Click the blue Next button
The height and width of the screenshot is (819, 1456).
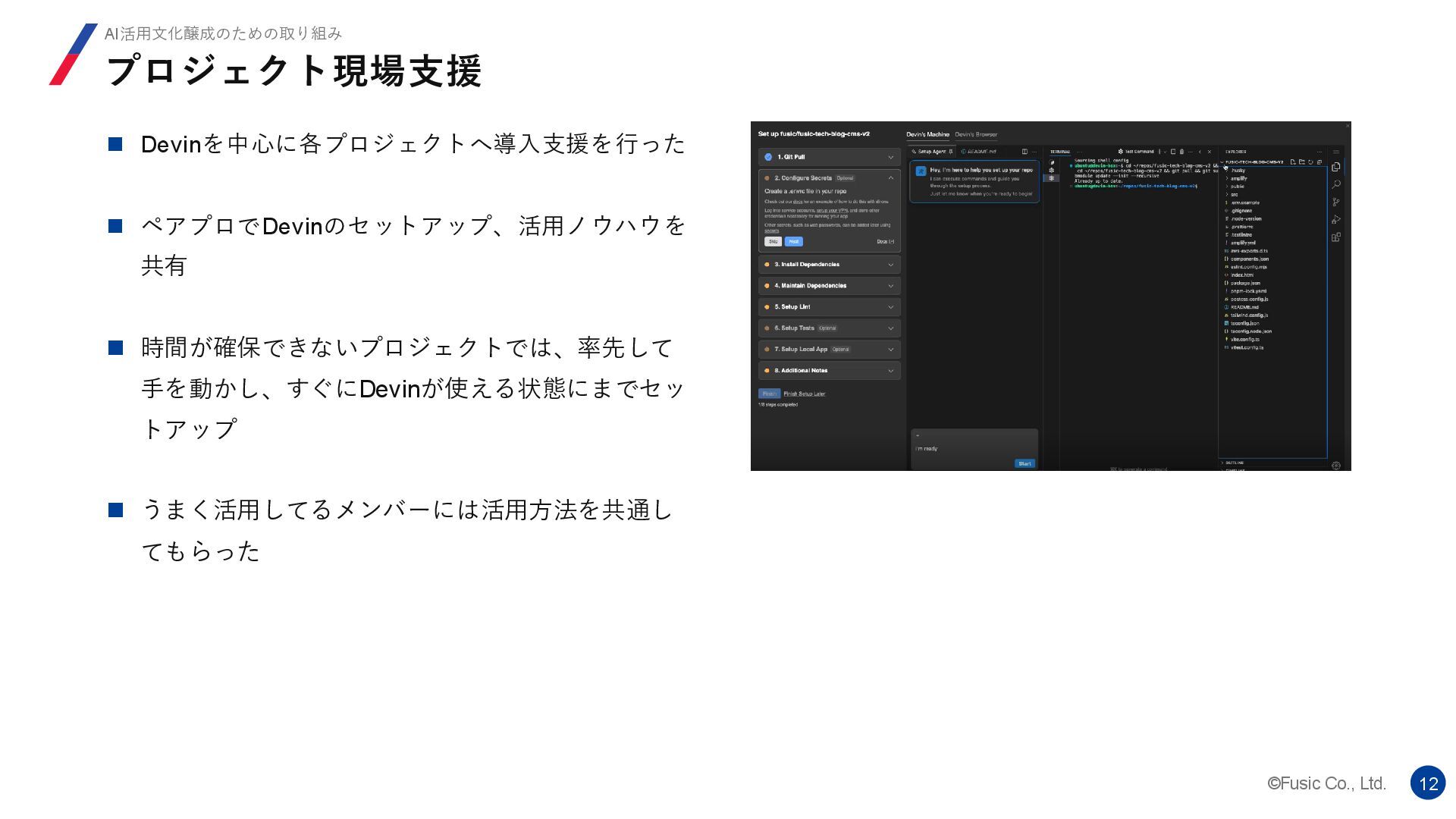coord(793,242)
